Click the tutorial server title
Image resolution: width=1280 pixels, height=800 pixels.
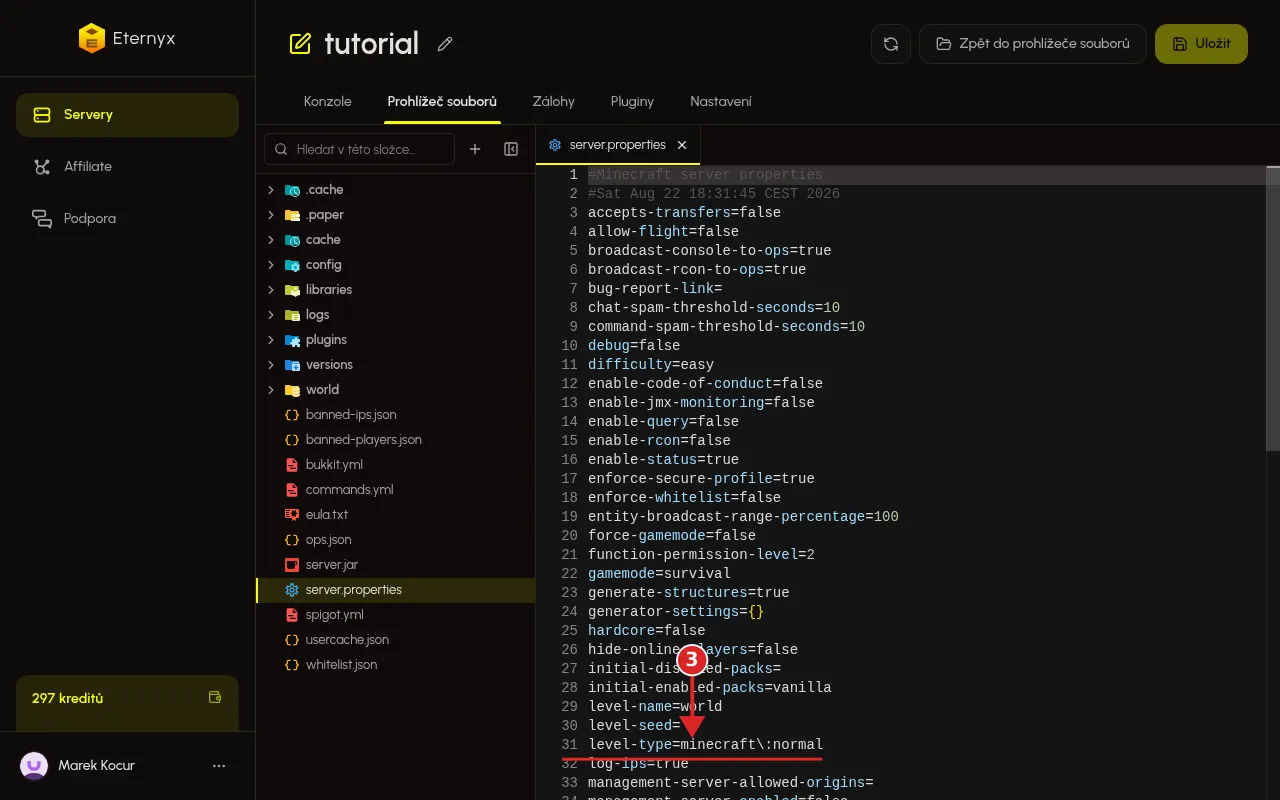pos(371,44)
